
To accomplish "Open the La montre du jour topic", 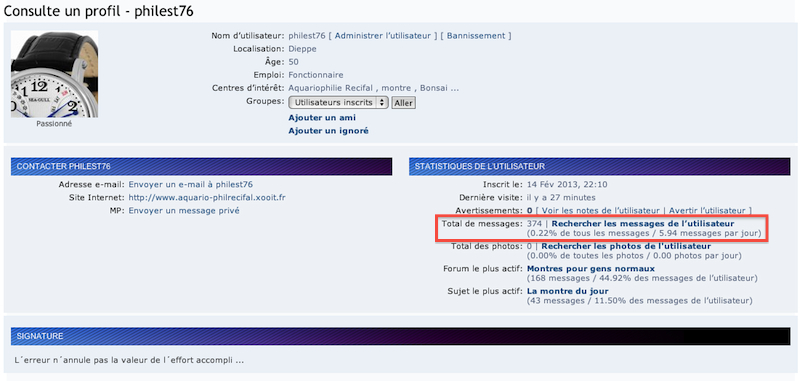I will point(567,291).
